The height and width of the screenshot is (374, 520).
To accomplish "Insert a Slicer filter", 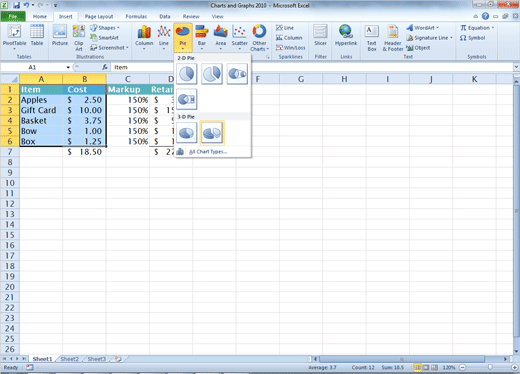I will point(320,36).
